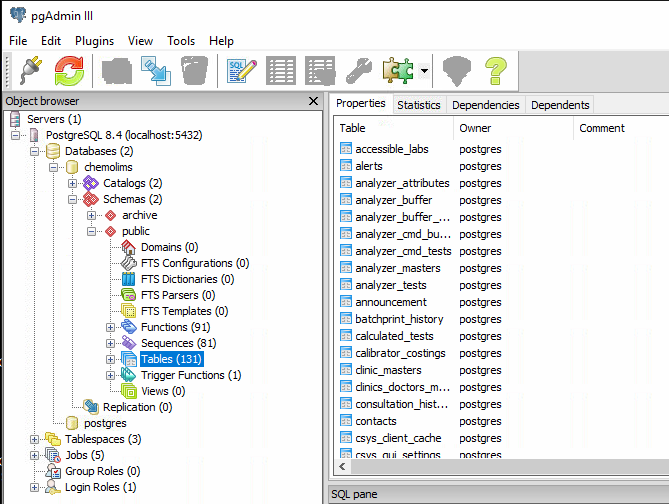The width and height of the screenshot is (669, 504).
Task: Expand the archive schema node
Action: point(91,215)
